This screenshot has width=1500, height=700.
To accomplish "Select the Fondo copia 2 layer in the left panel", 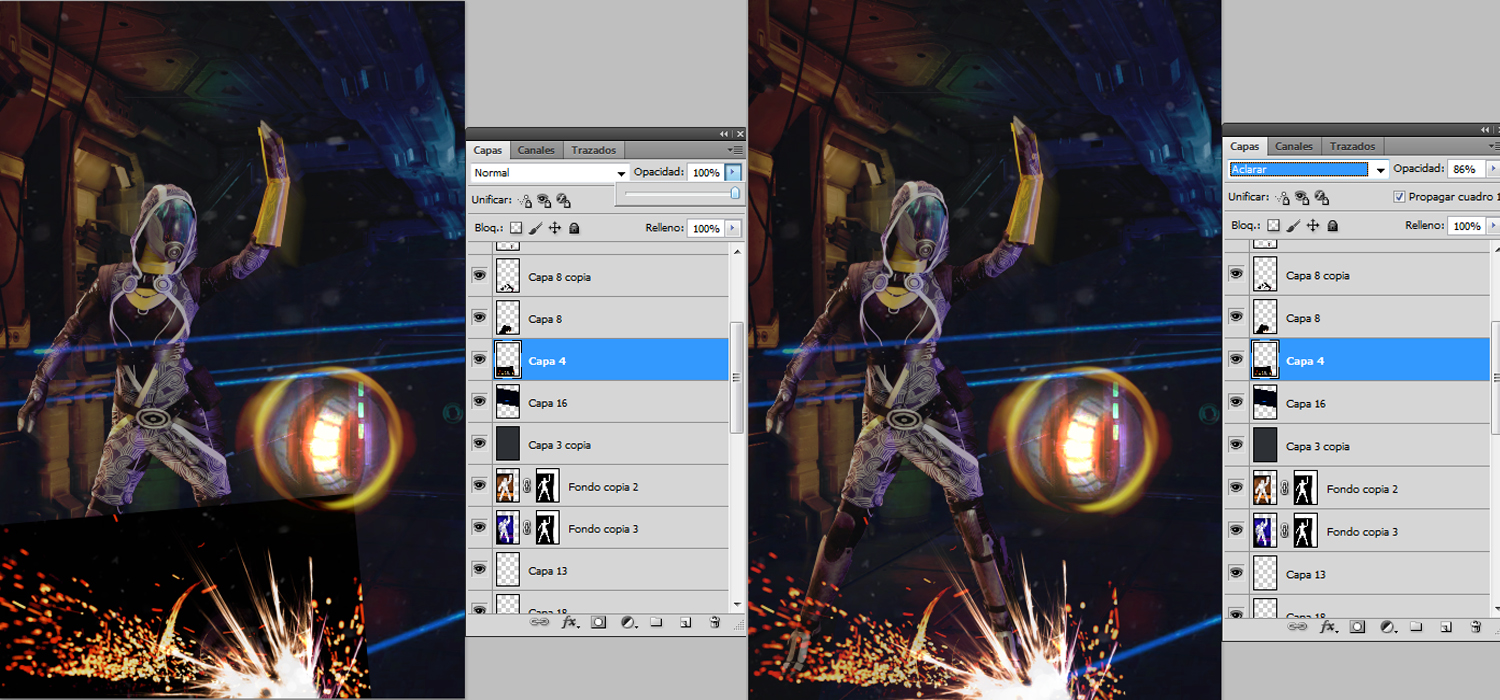I will tap(602, 487).
